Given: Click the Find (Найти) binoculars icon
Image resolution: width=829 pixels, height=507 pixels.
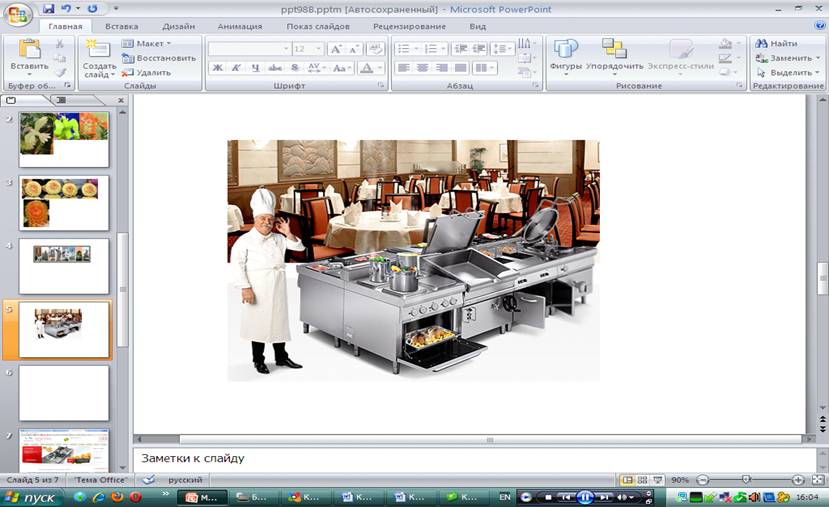Looking at the screenshot, I should tap(762, 44).
